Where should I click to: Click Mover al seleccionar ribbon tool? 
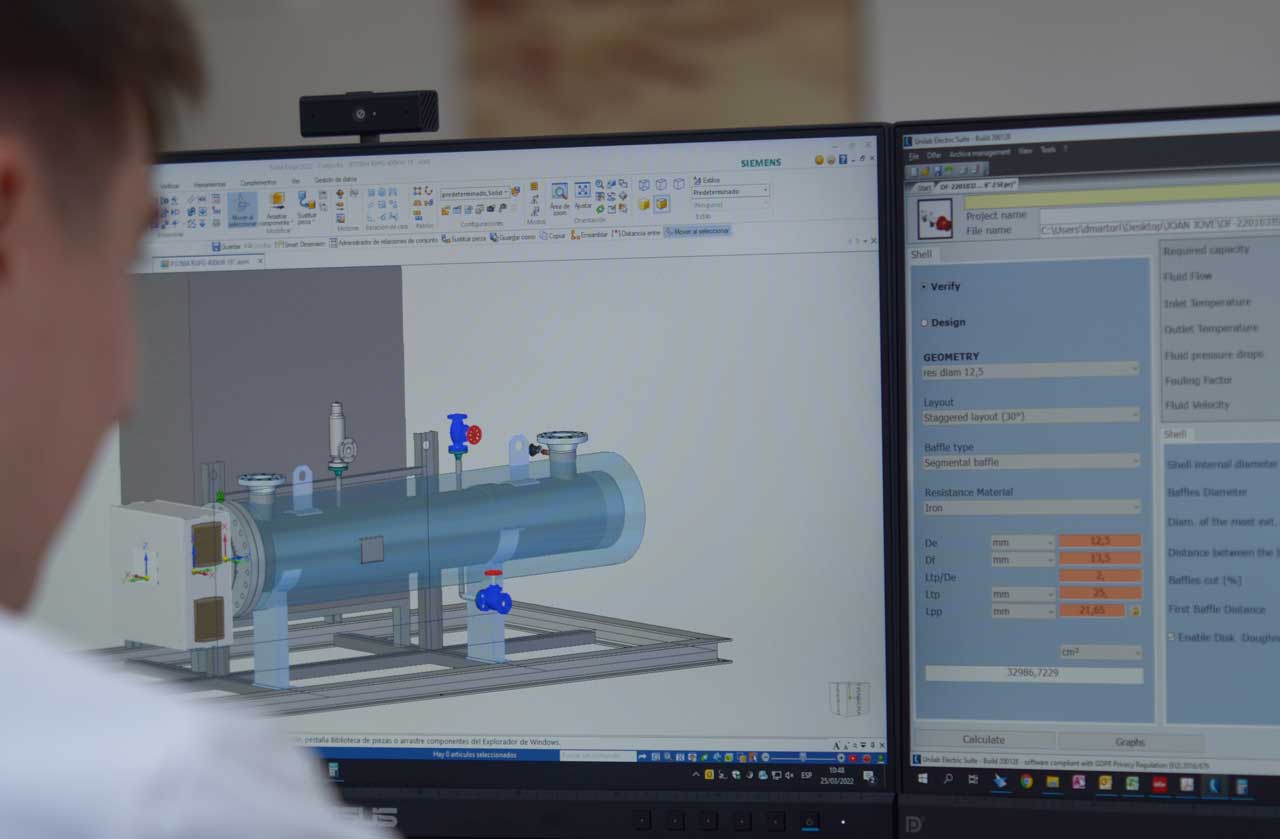point(242,208)
